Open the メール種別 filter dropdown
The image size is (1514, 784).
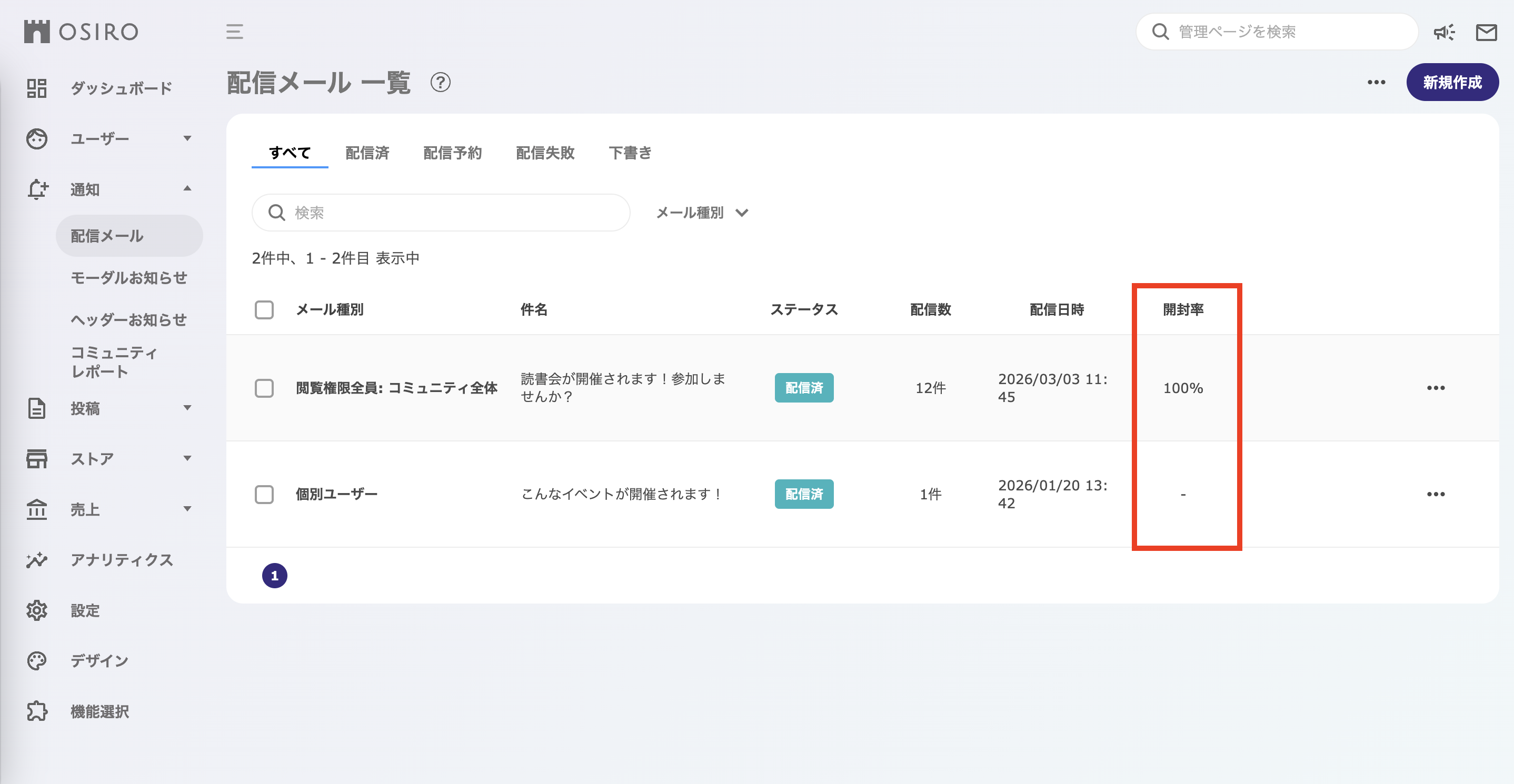(x=702, y=213)
